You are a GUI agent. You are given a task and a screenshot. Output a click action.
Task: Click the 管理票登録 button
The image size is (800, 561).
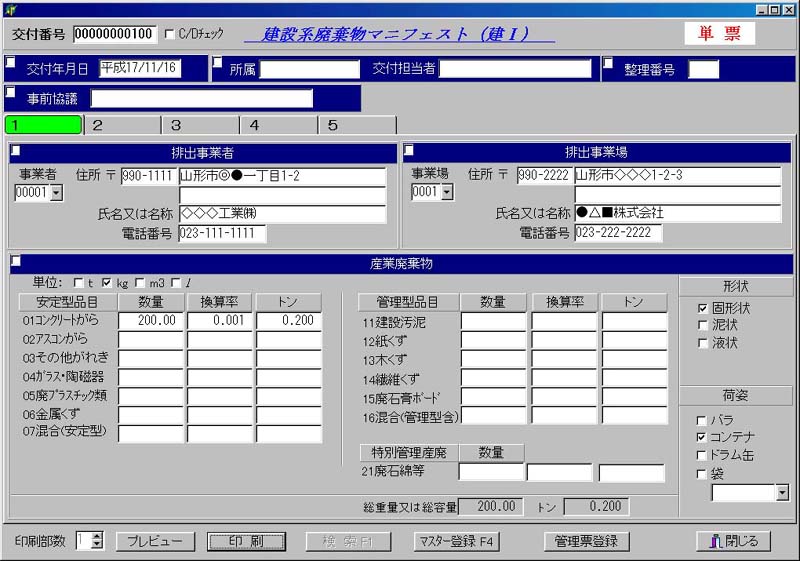(586, 542)
